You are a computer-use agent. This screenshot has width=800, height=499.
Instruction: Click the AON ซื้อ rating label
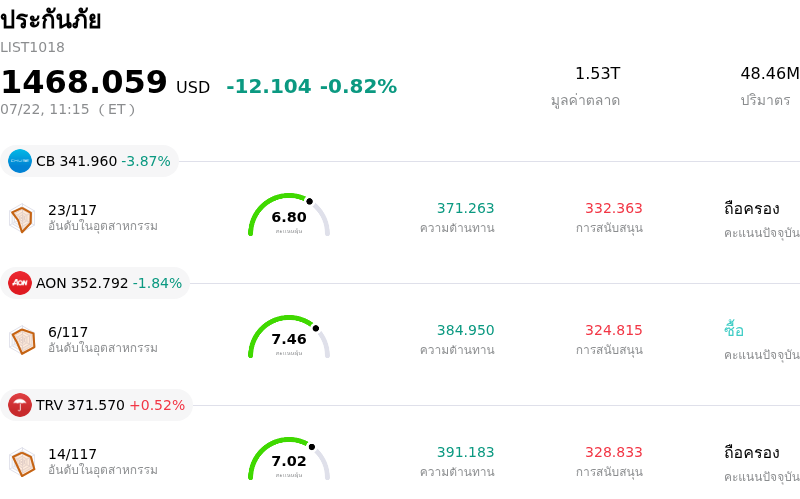pyautogui.click(x=734, y=330)
